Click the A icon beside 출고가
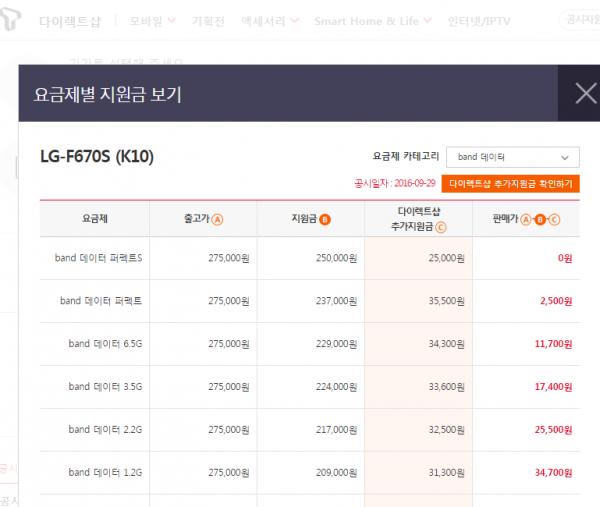This screenshot has width=600, height=507. [x=218, y=219]
